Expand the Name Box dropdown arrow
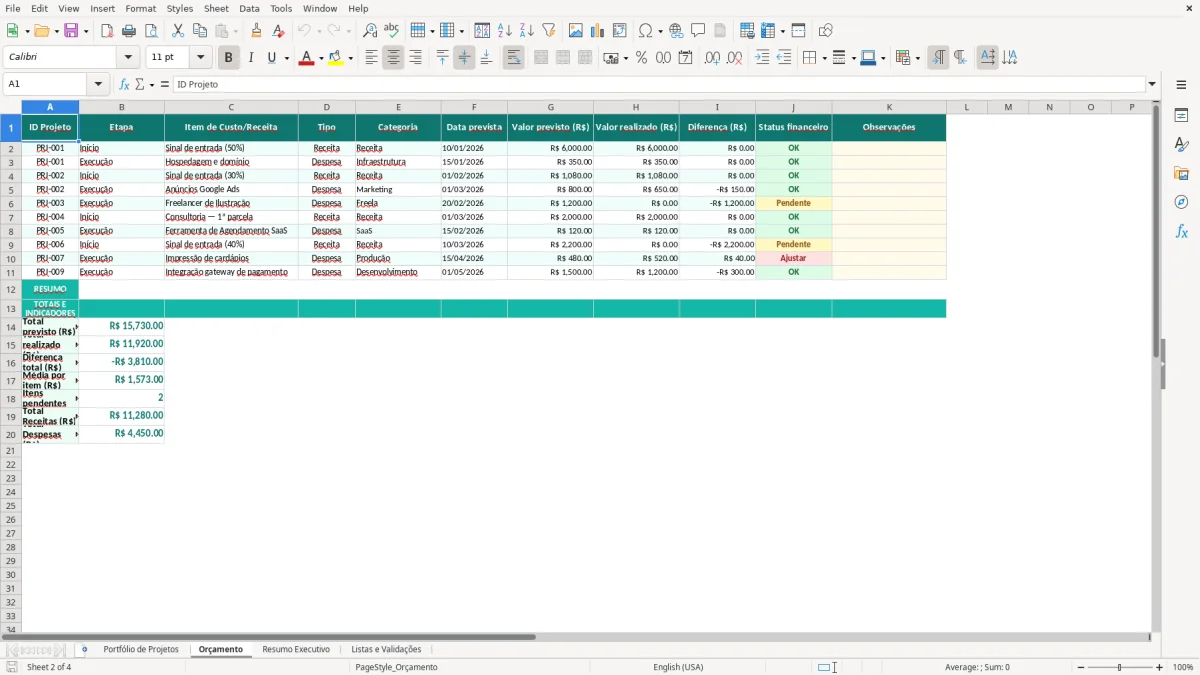Viewport: 1200px width, 675px height. coord(98,84)
